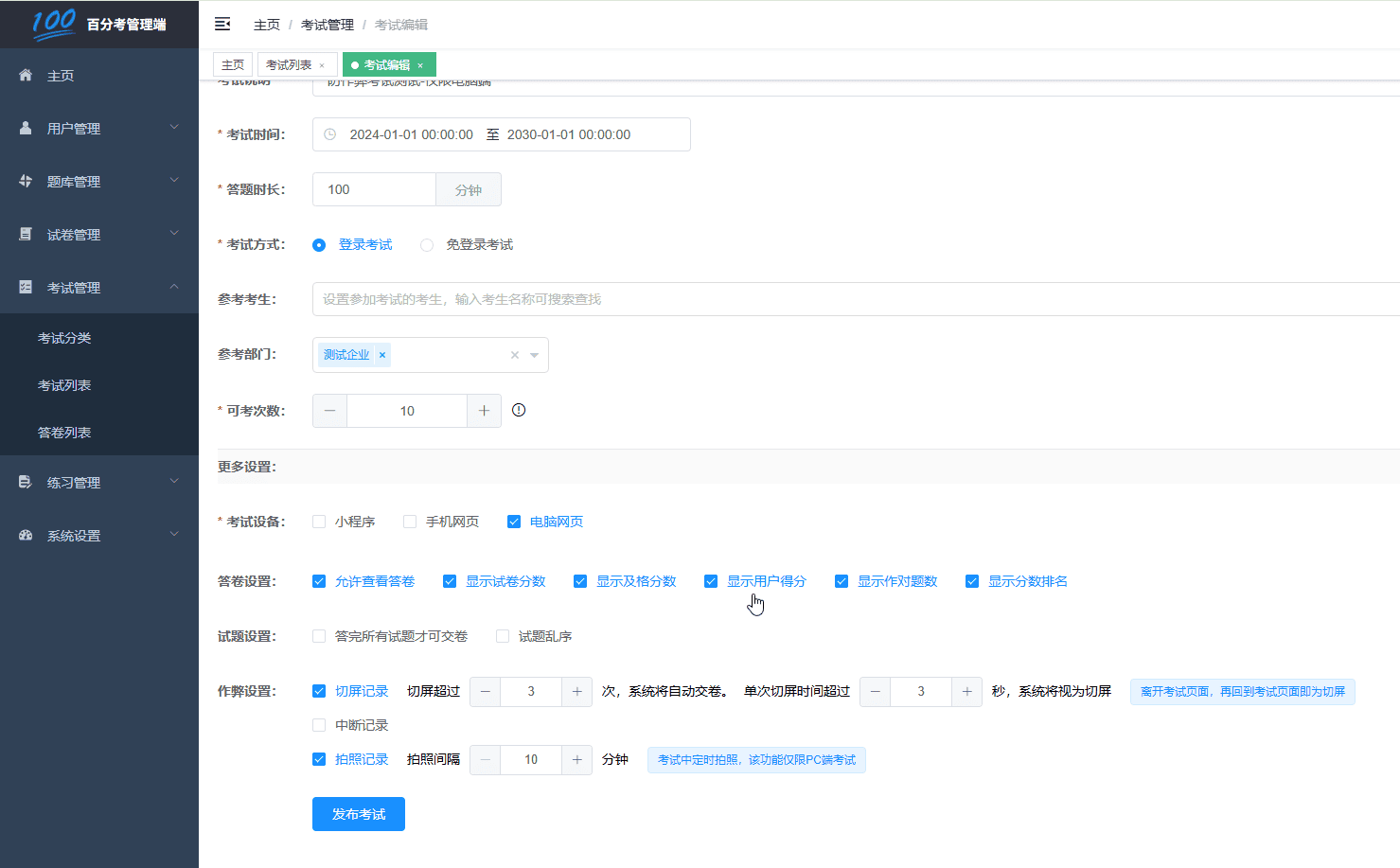Open 题库管理 via its sidebar icon

pos(26,181)
